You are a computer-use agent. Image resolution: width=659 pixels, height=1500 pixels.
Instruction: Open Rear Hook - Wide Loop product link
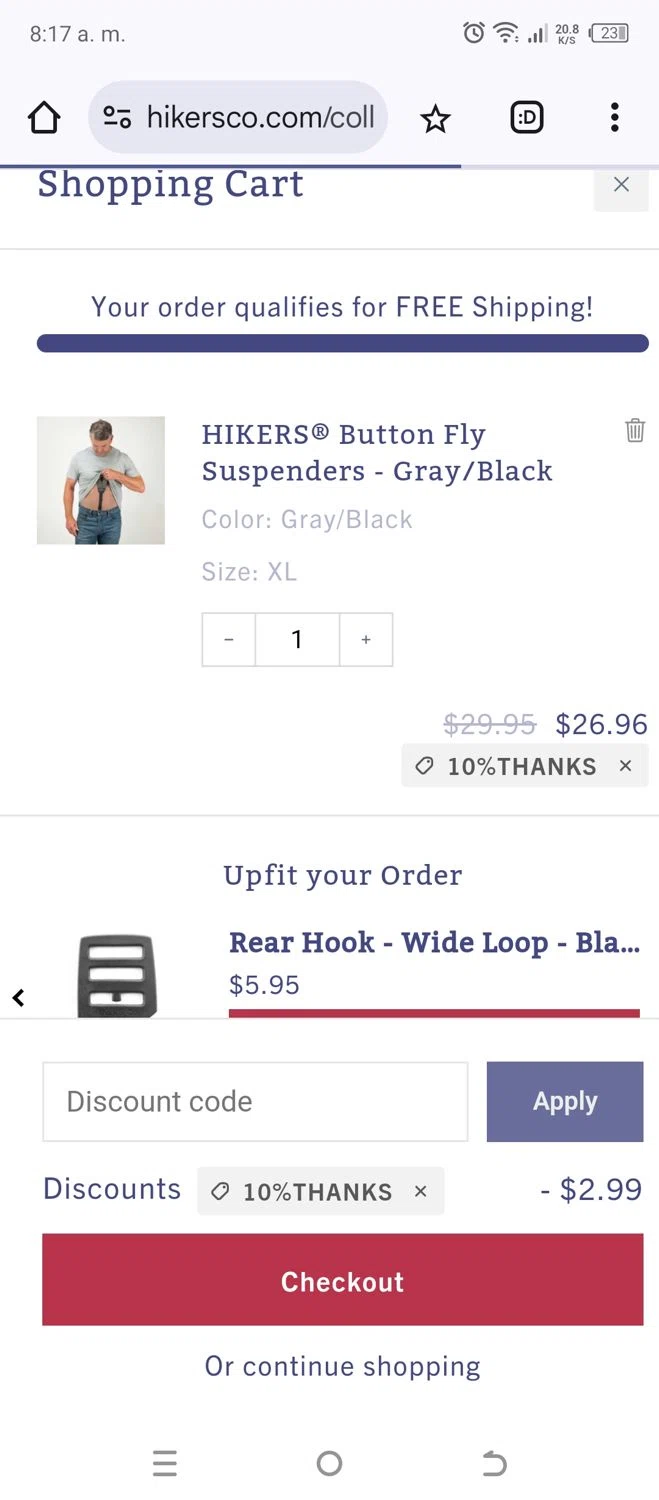pos(434,942)
